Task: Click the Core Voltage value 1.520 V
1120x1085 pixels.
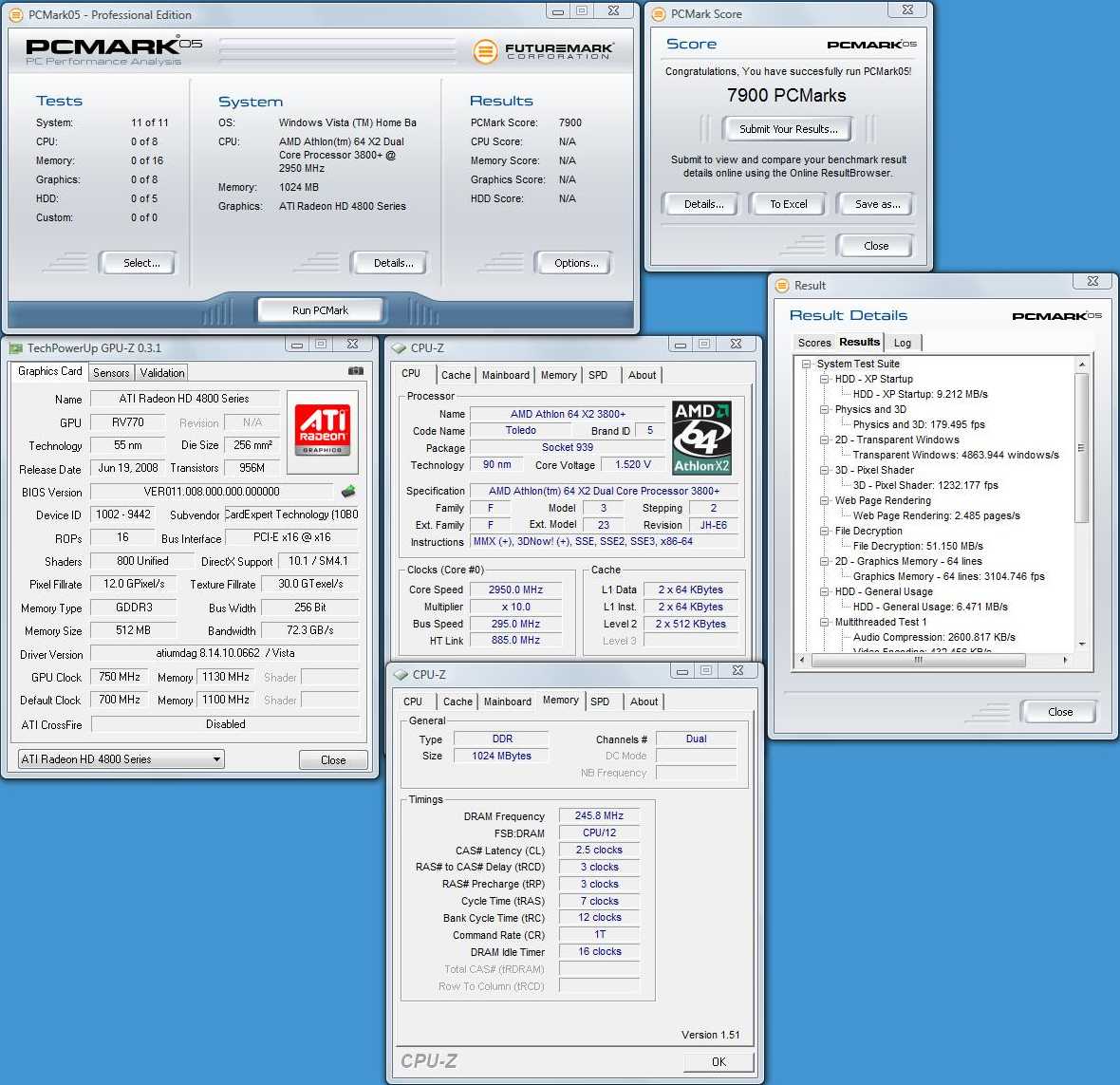Action: pos(633,464)
